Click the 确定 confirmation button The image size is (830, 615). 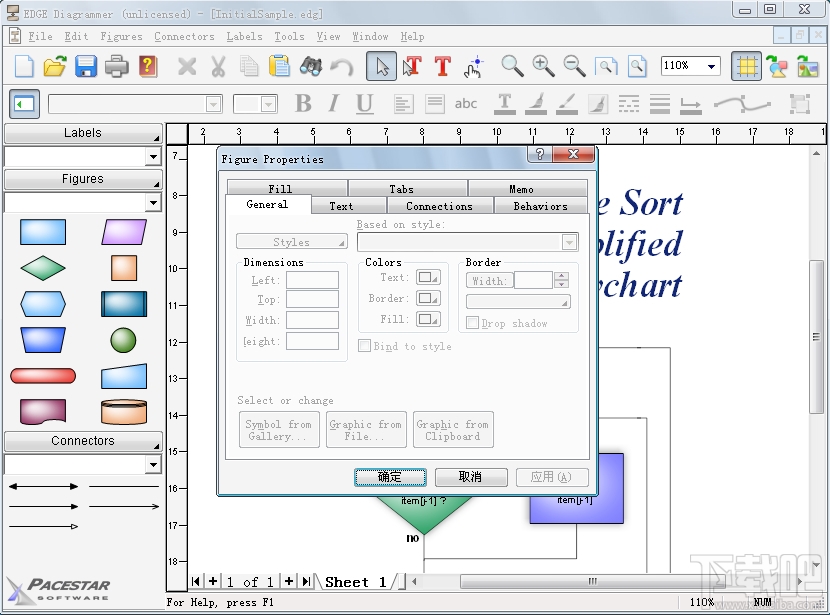point(389,477)
